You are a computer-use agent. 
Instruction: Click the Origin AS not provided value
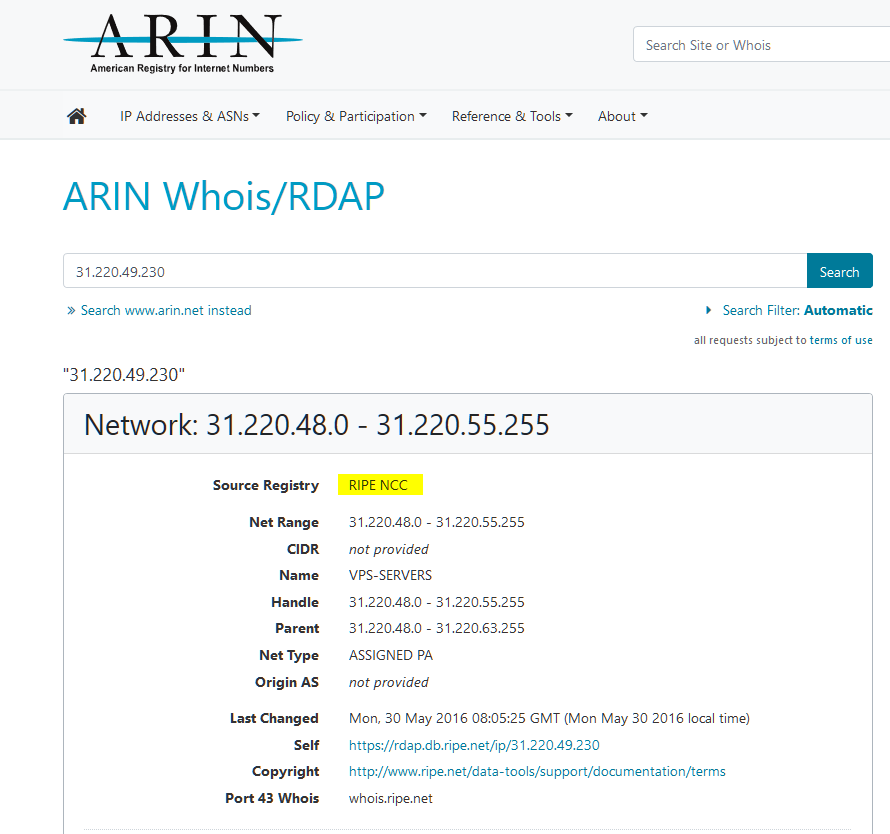point(388,682)
